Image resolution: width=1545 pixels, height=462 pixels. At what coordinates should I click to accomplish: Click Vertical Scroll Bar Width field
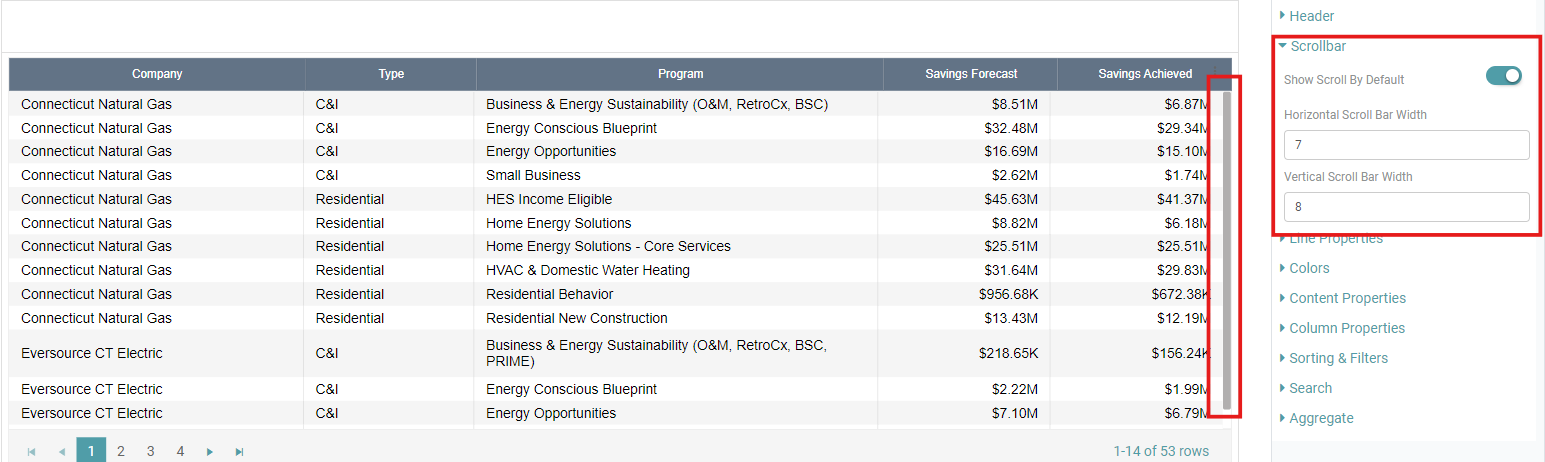click(1406, 207)
